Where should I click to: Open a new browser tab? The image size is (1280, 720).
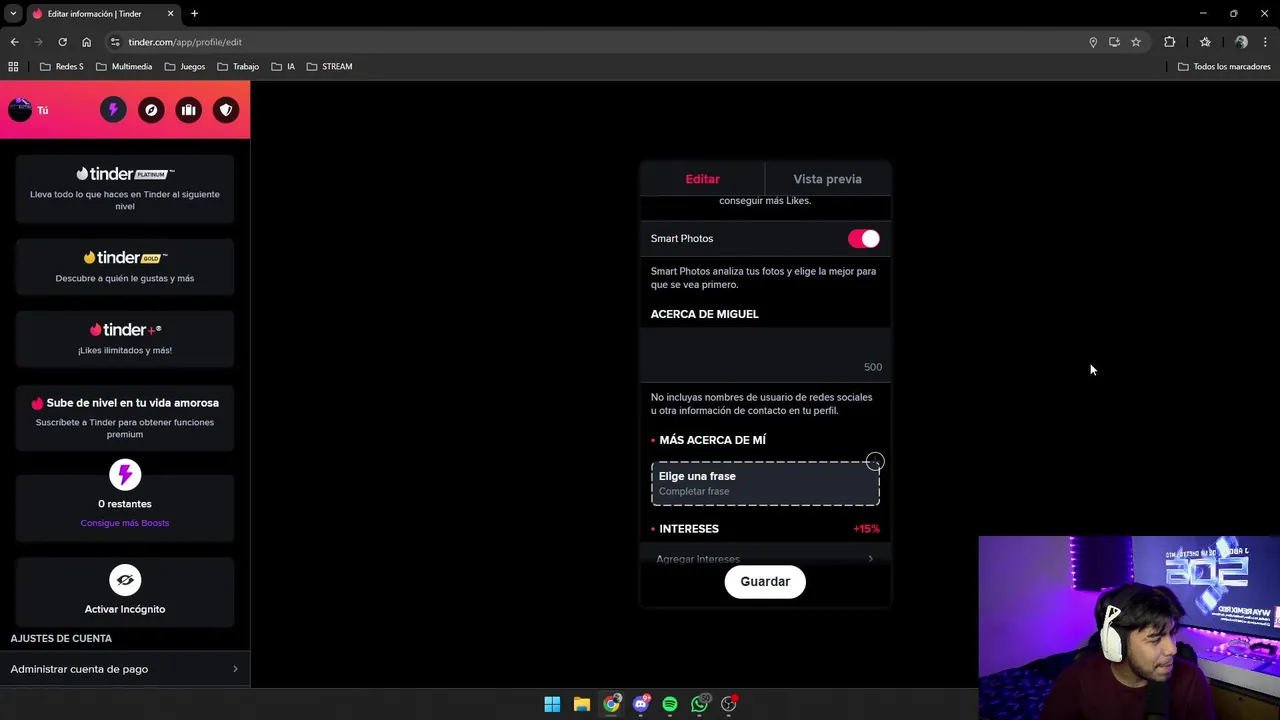tap(194, 14)
